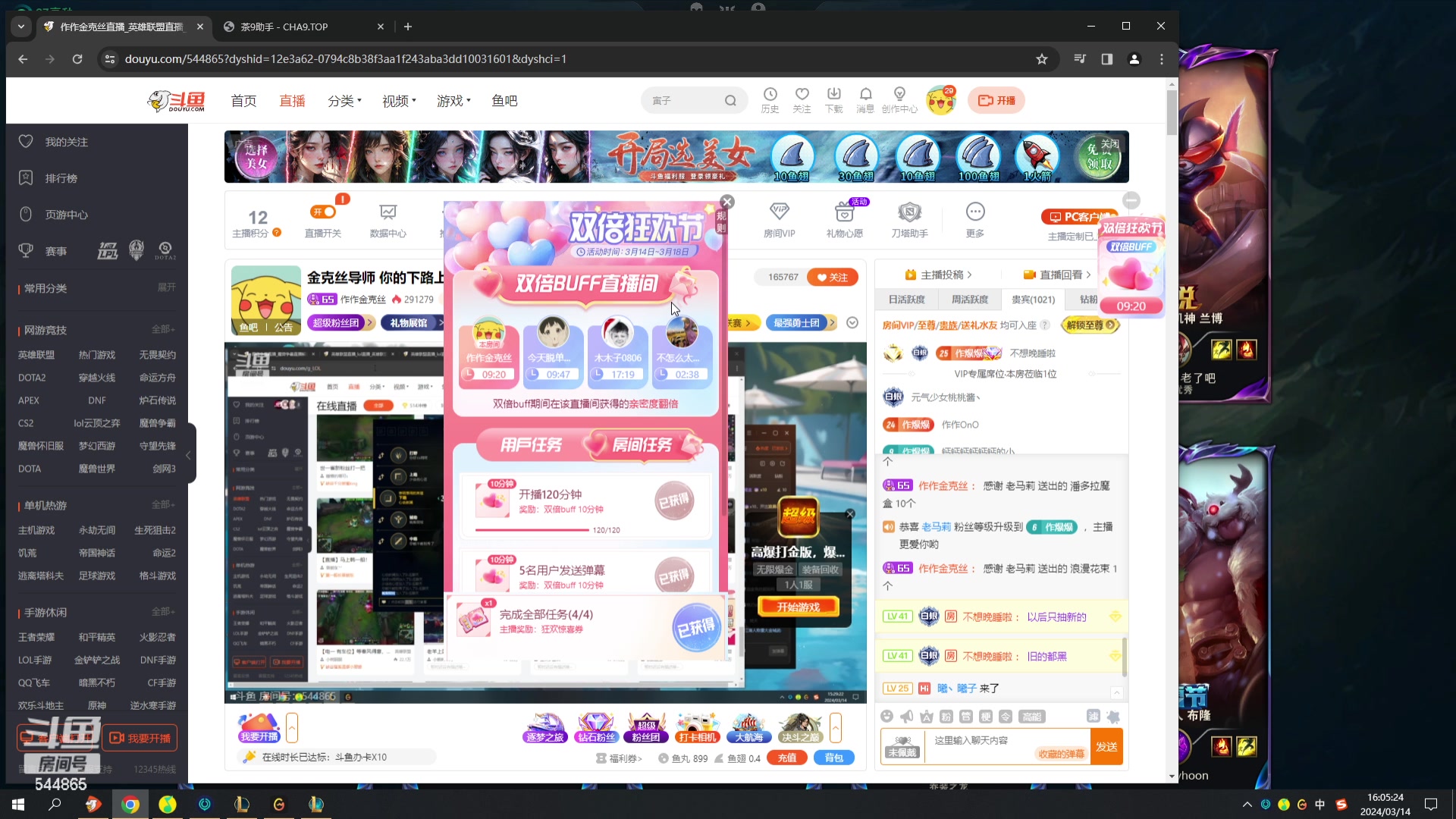The image size is (1456, 819).
Task: Open the 创作中心 lightbulb icon
Action: [899, 100]
